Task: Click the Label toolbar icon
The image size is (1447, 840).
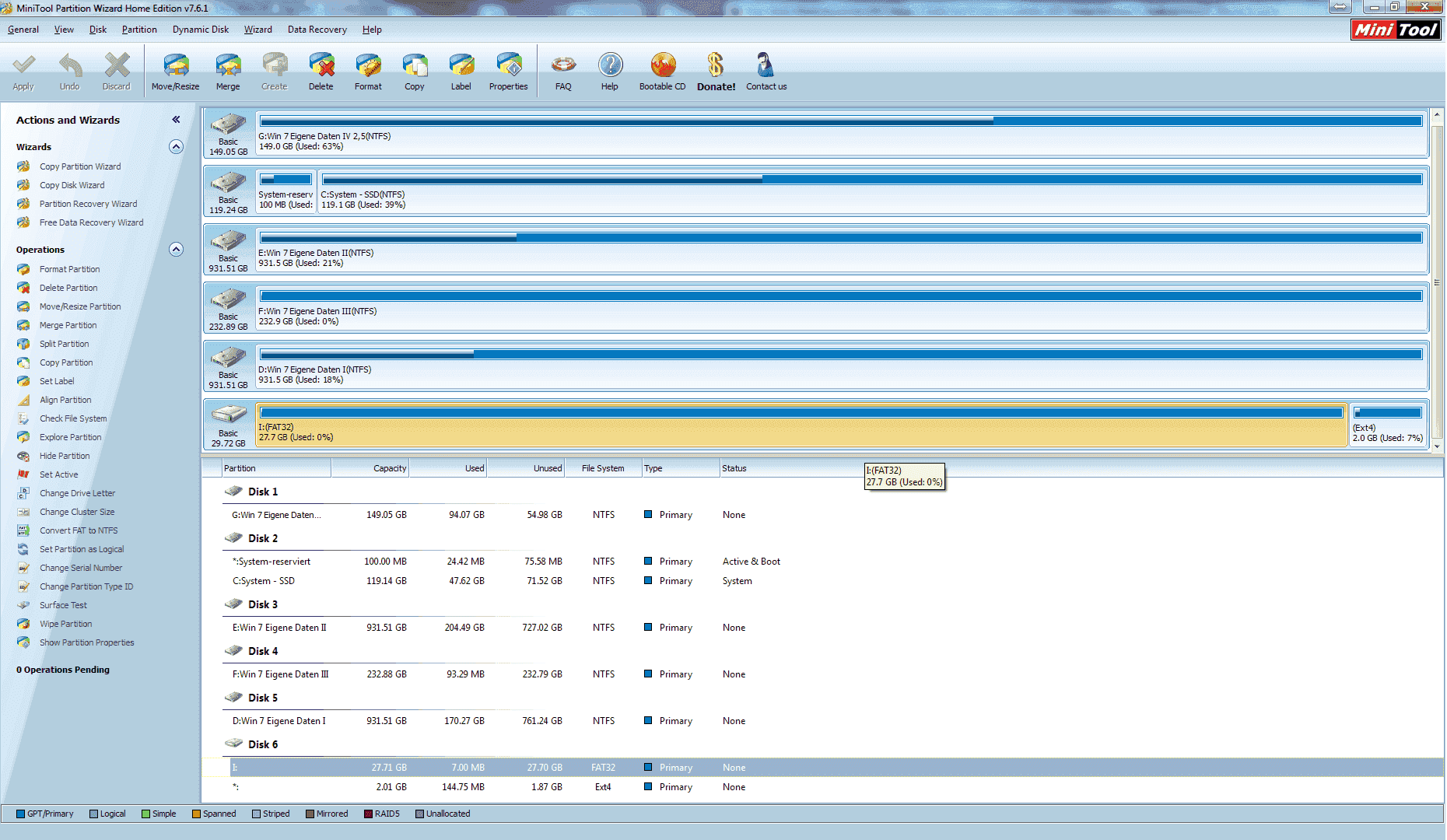Action: pyautogui.click(x=461, y=72)
